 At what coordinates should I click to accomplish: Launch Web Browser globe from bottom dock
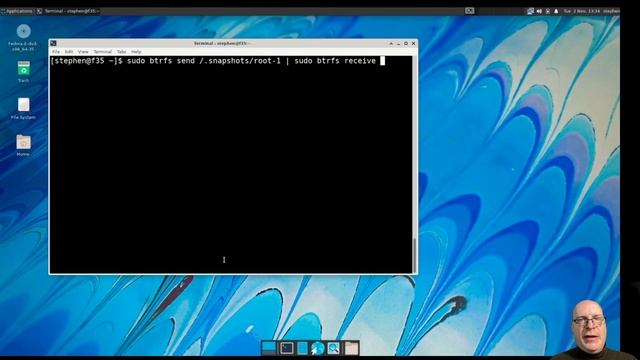tap(317, 348)
